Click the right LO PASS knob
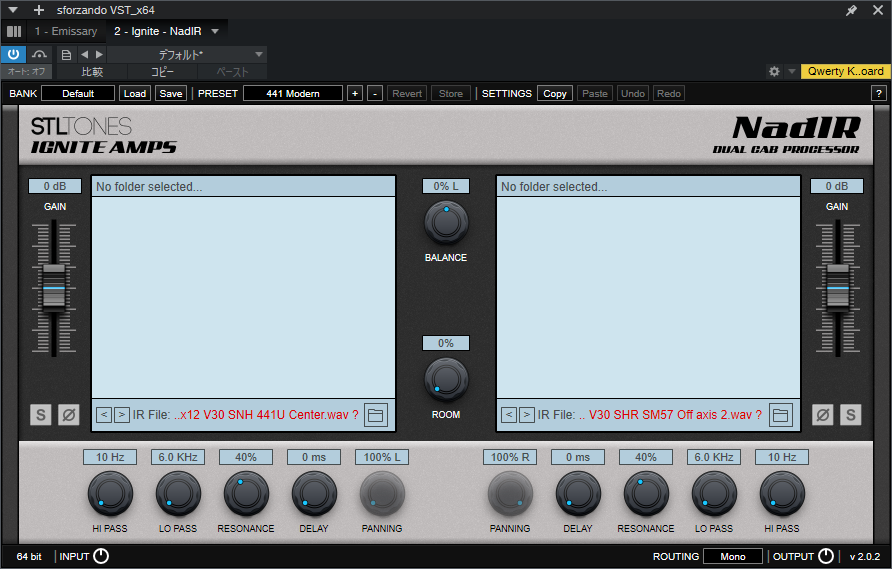892x569 pixels. [714, 493]
